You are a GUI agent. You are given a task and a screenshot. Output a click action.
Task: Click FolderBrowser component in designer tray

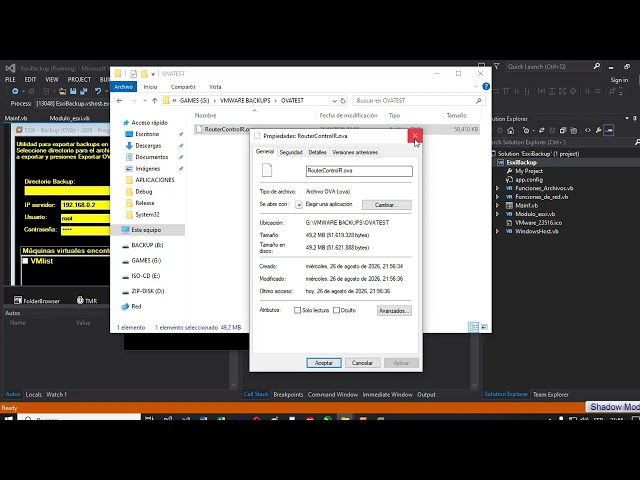37,300
